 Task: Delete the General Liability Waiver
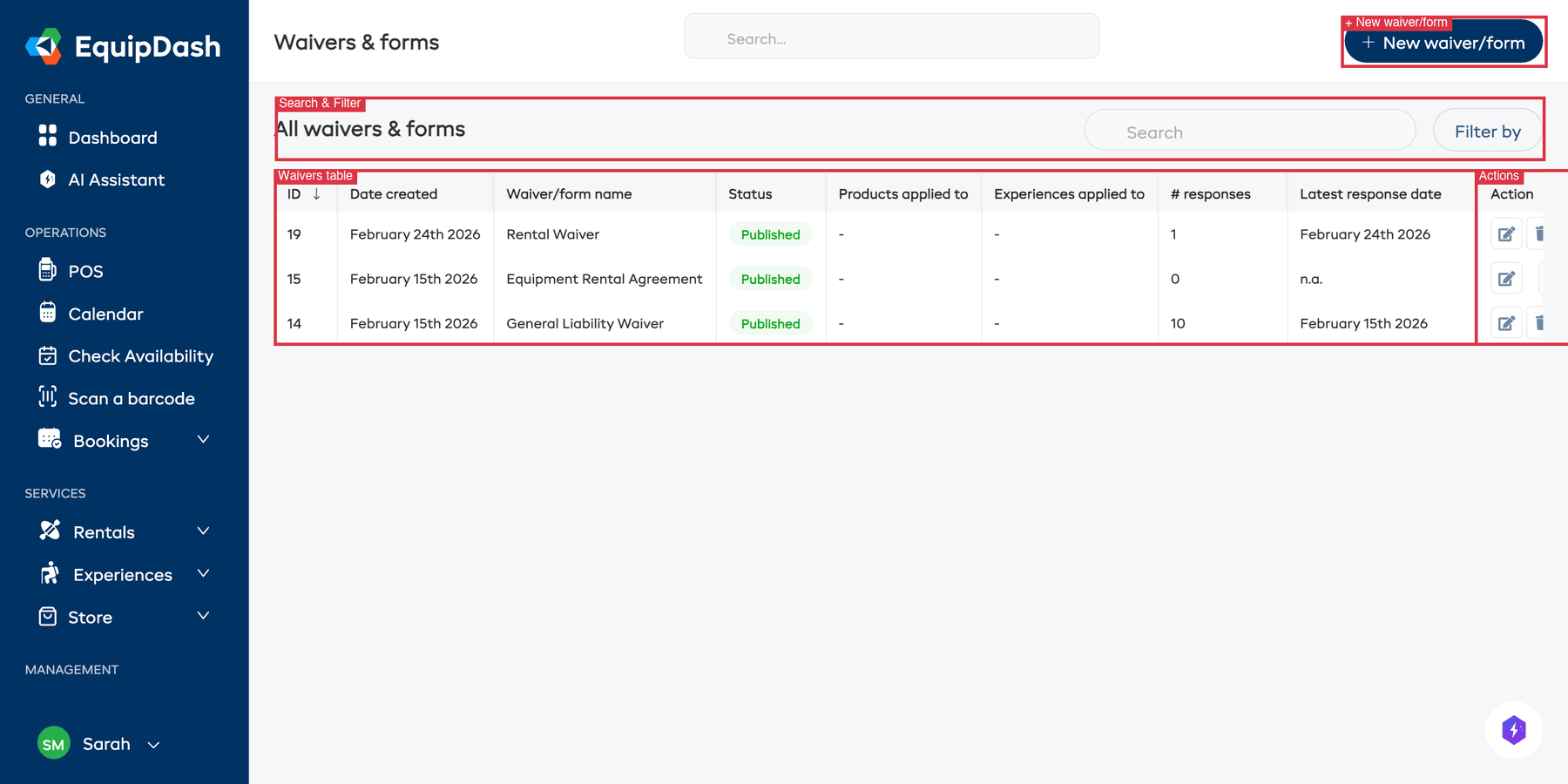tap(1540, 322)
